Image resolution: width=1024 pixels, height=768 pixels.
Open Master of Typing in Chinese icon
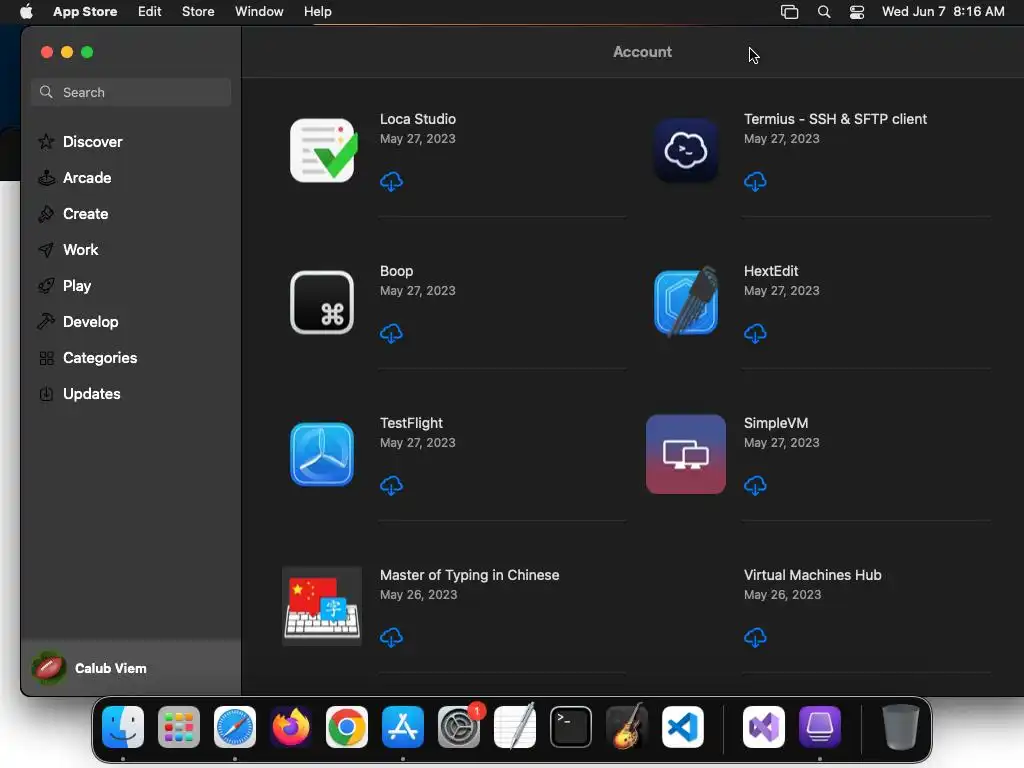[x=322, y=607]
